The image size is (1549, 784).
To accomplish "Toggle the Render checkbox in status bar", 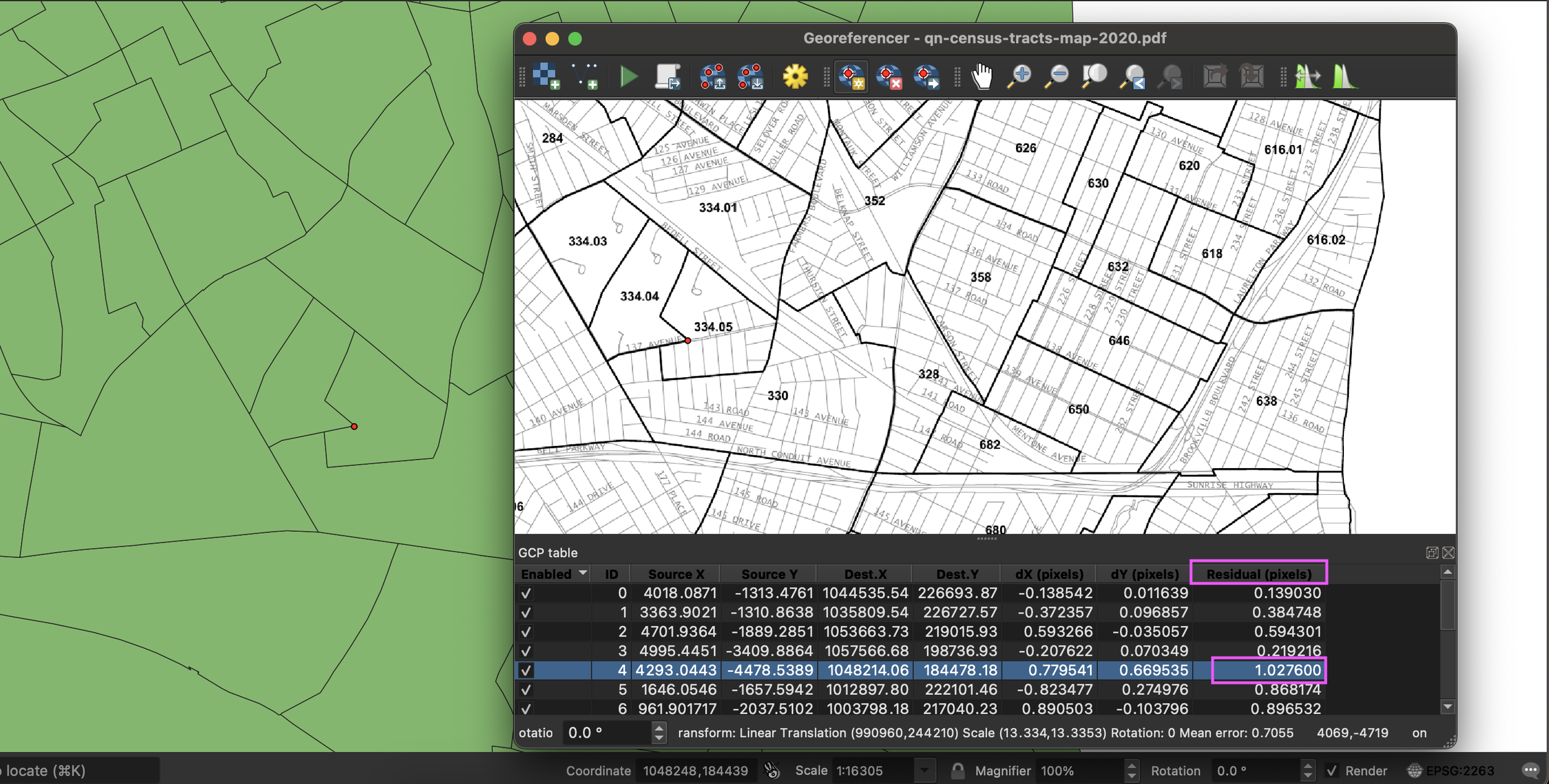I will pos(1332,771).
